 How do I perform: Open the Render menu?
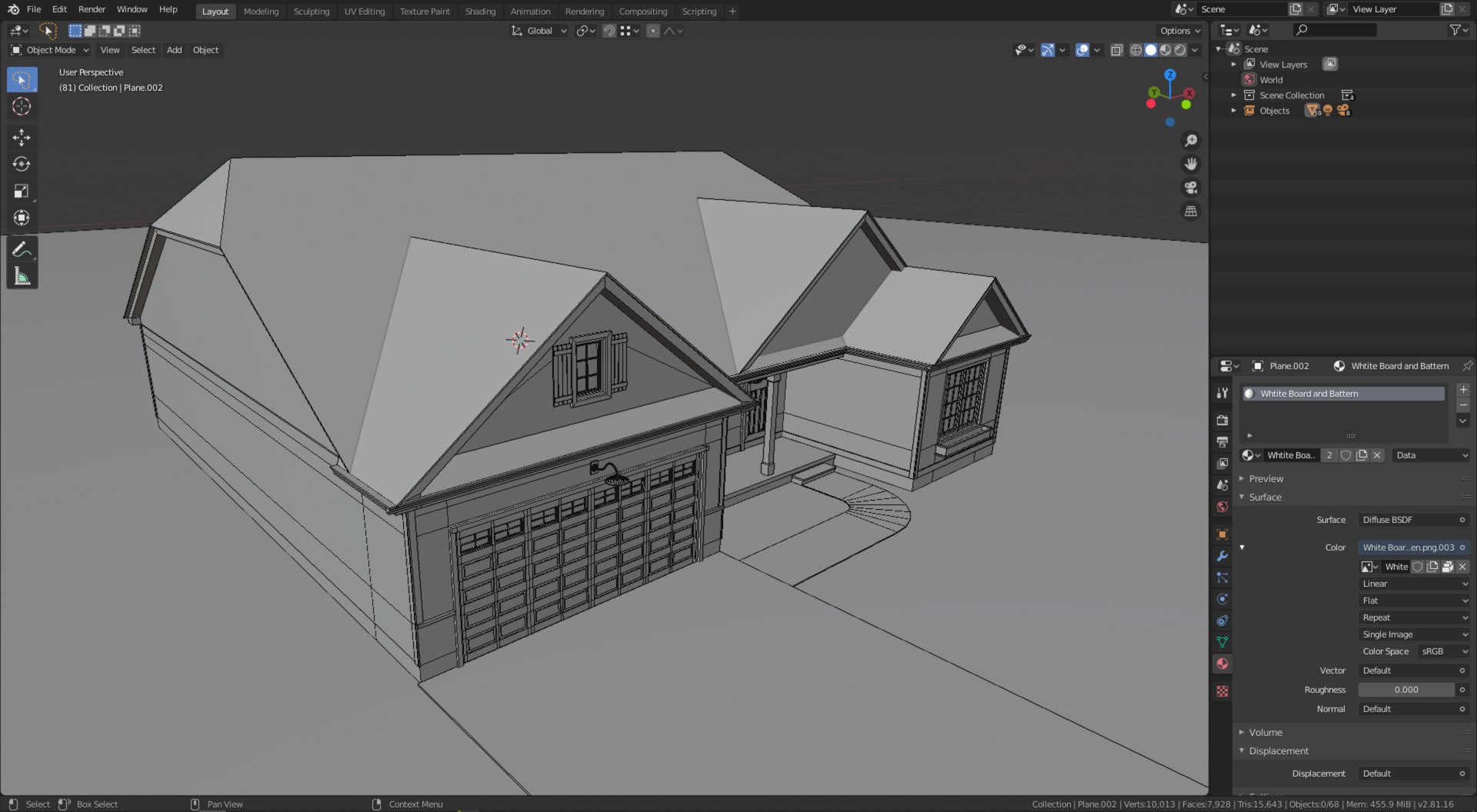pos(92,9)
